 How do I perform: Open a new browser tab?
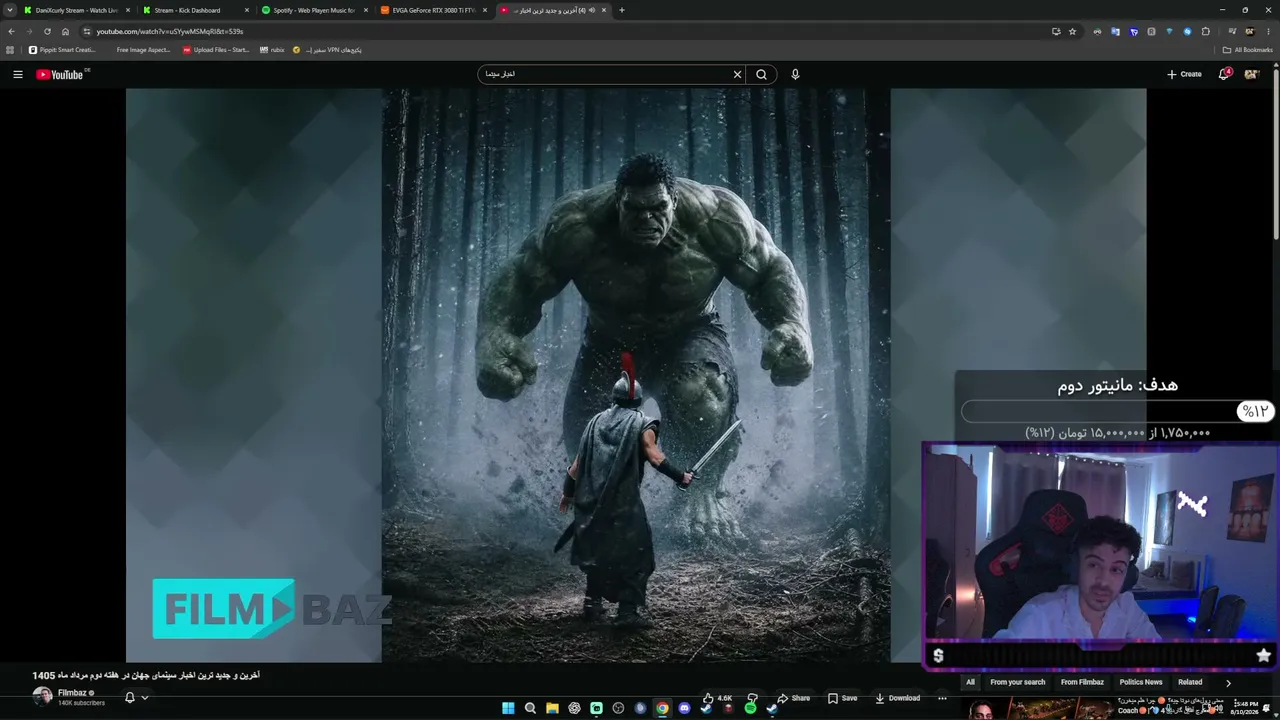coord(622,10)
